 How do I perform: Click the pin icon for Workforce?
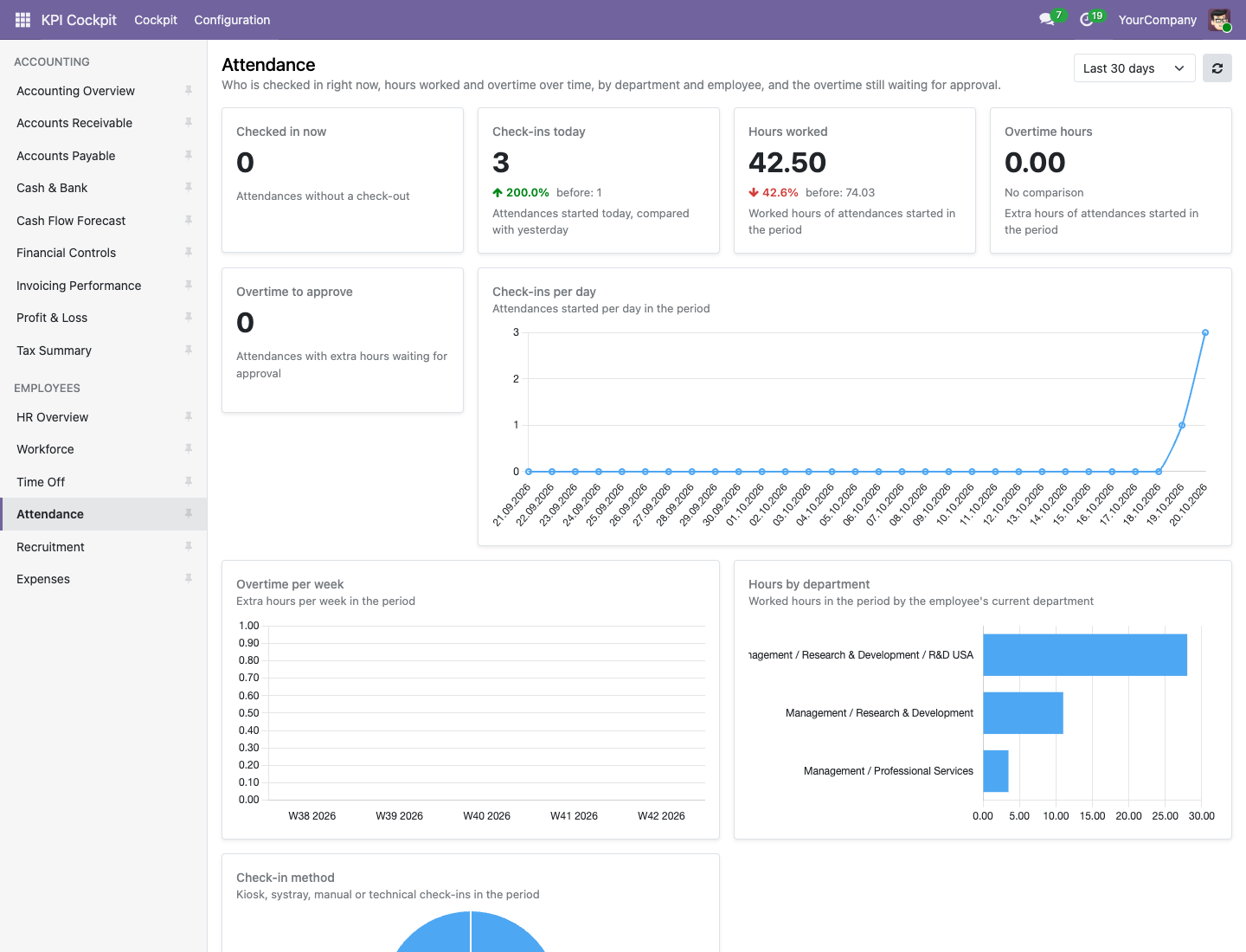188,449
